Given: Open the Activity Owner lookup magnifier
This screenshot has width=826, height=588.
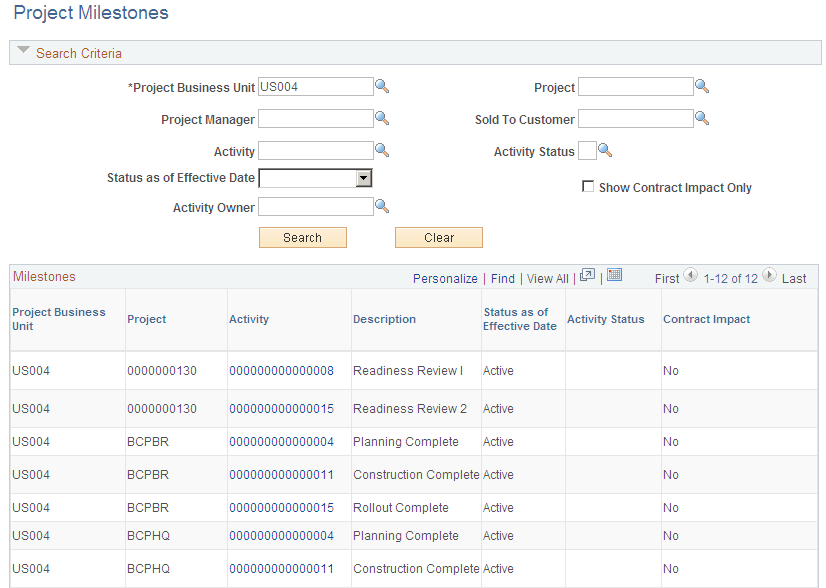Looking at the screenshot, I should pos(381,206).
